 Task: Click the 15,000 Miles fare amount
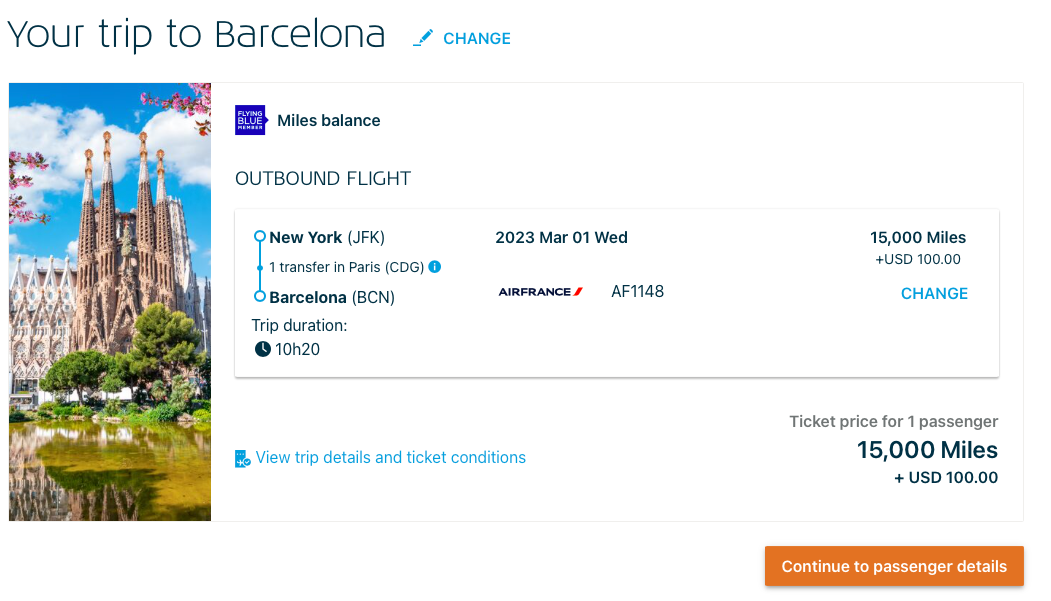(x=917, y=237)
